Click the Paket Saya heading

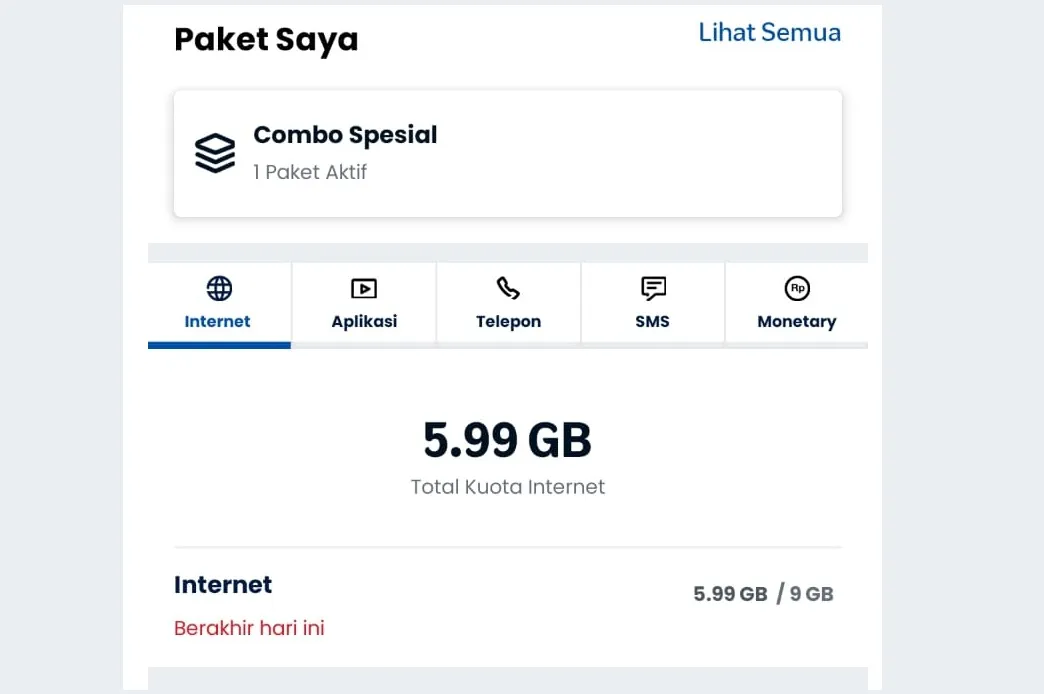[x=266, y=40]
